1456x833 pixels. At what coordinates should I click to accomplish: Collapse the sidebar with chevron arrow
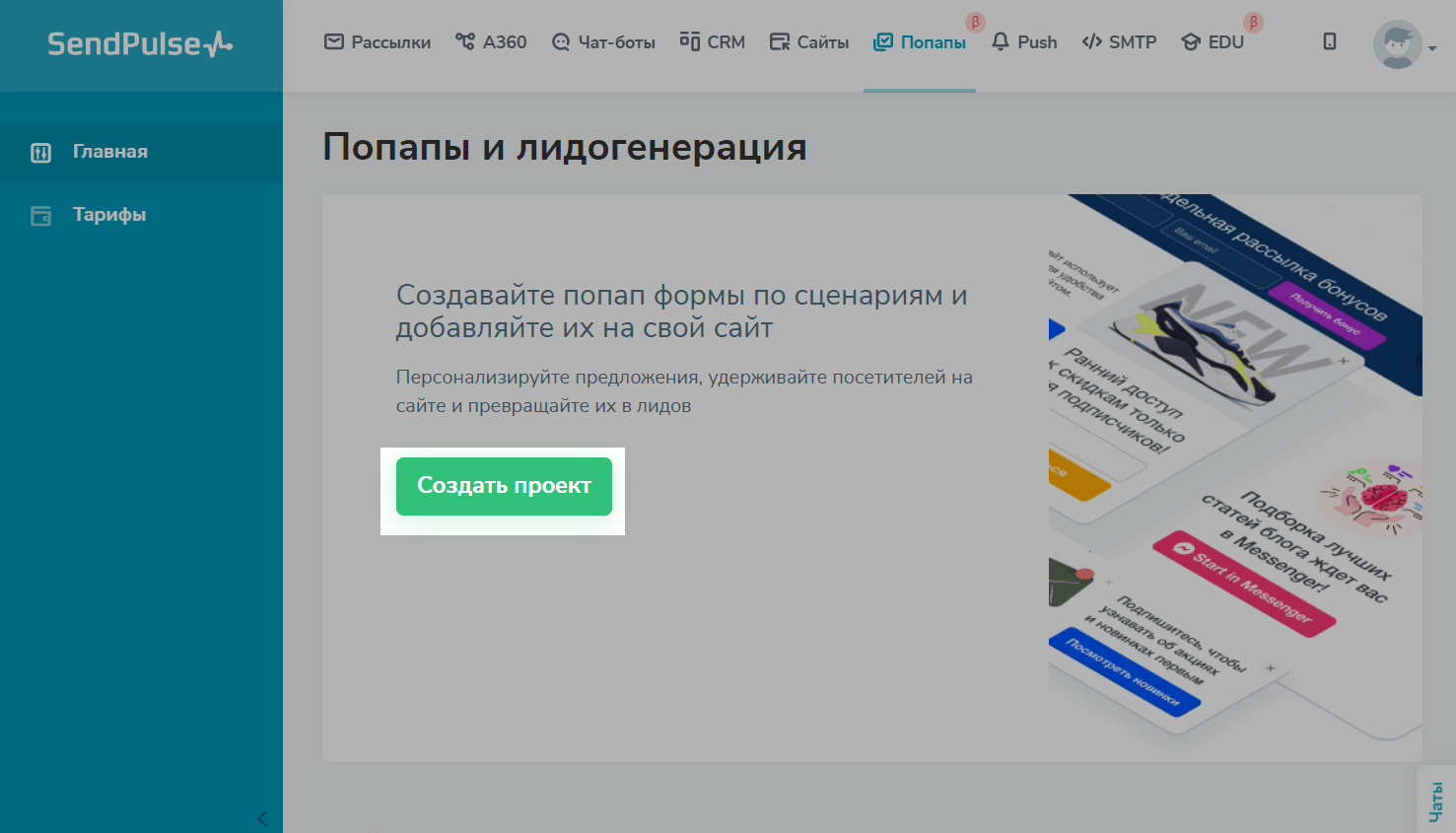(262, 818)
